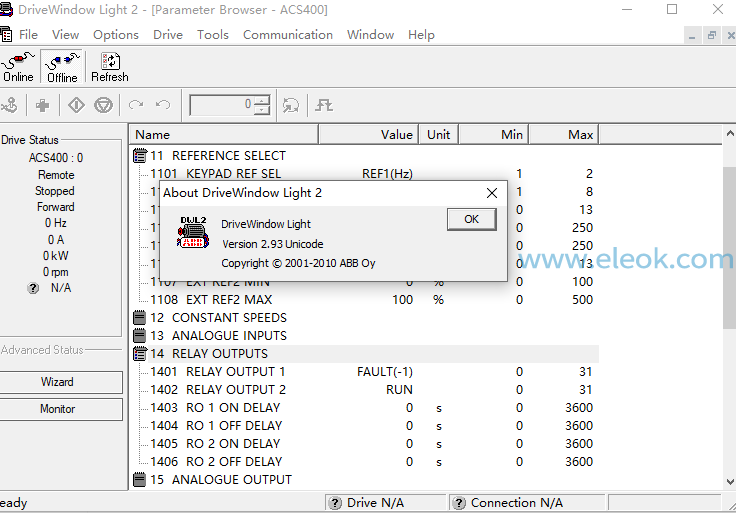The width and height of the screenshot is (736, 513).
Task: Click the fault reset icon
Action: point(291,105)
